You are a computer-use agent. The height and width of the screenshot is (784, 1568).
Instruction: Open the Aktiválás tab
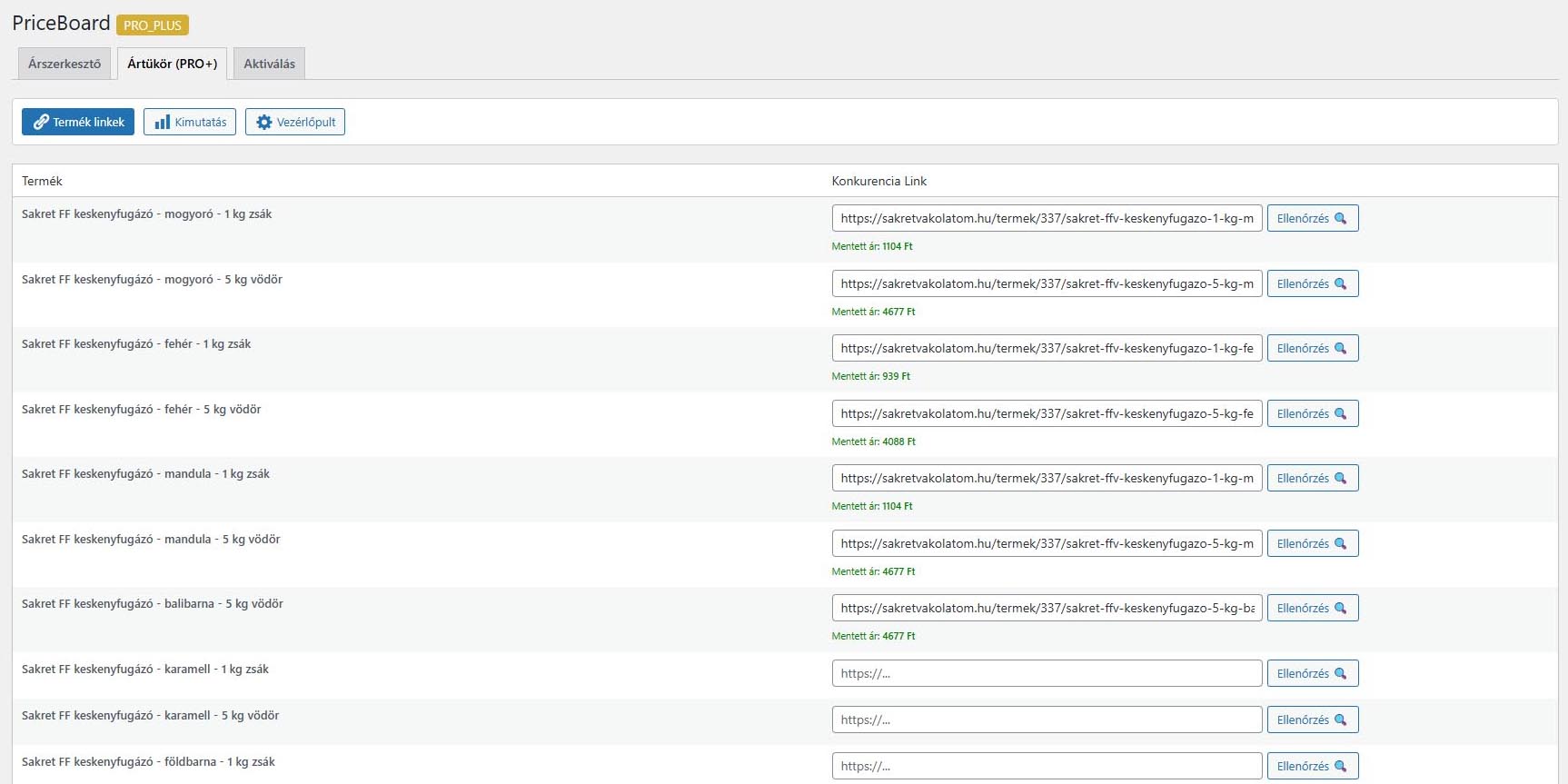[x=269, y=64]
